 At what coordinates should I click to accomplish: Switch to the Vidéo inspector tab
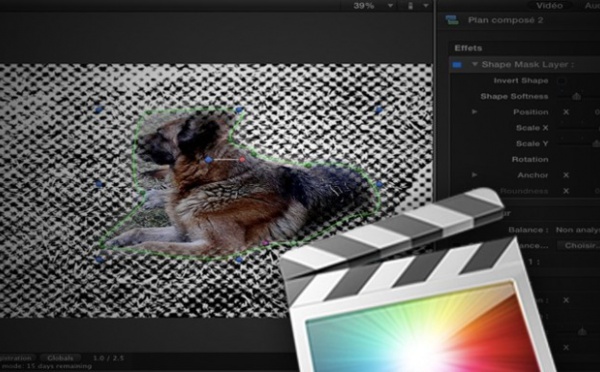549,5
